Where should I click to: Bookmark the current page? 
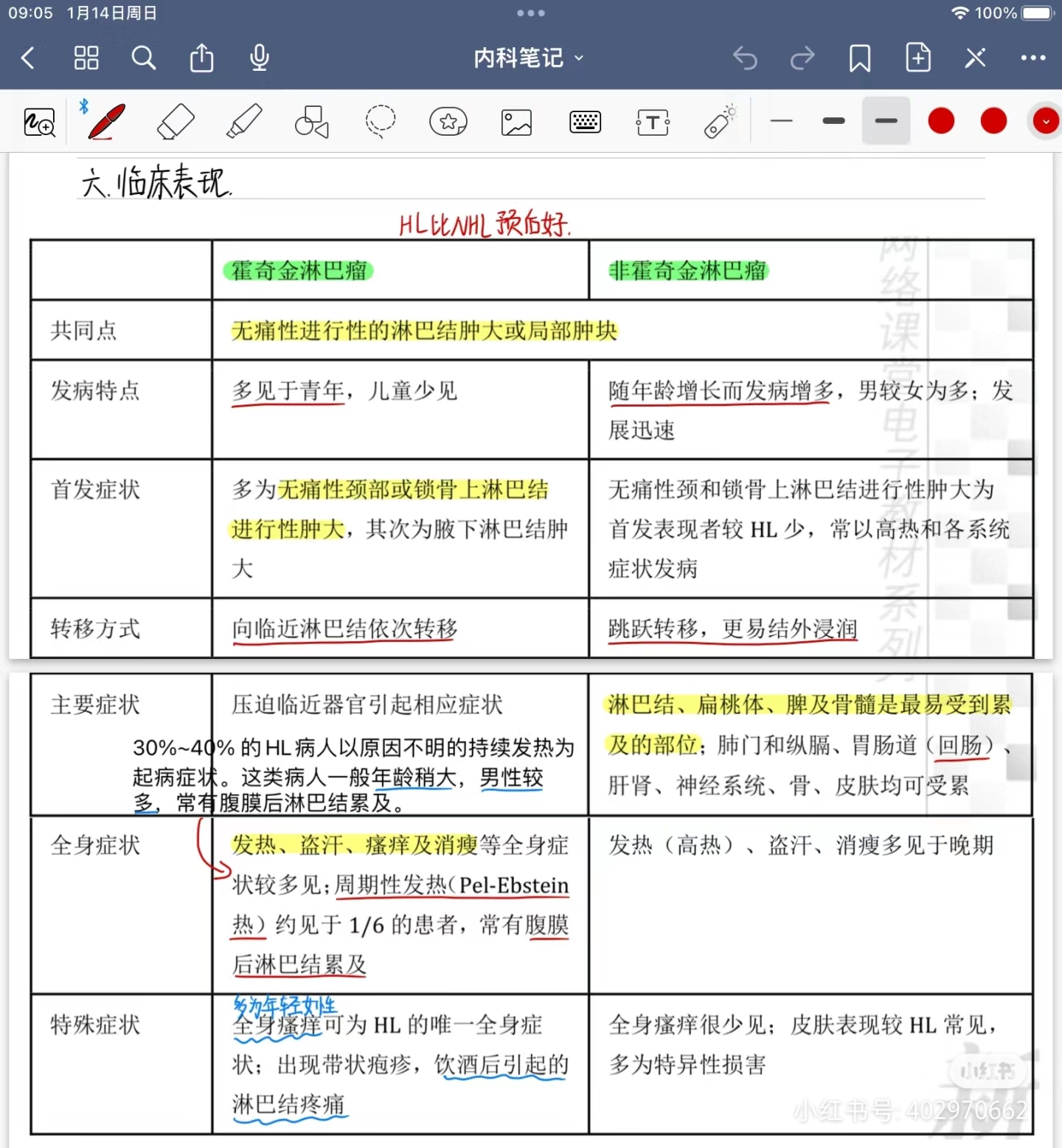(x=860, y=58)
